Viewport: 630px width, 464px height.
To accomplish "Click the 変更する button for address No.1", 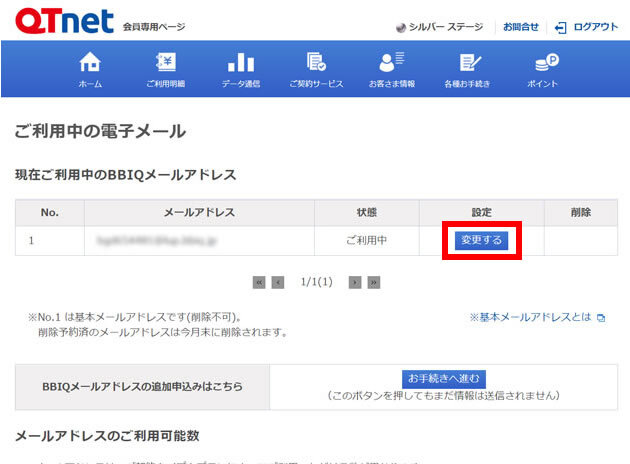I will click(482, 241).
